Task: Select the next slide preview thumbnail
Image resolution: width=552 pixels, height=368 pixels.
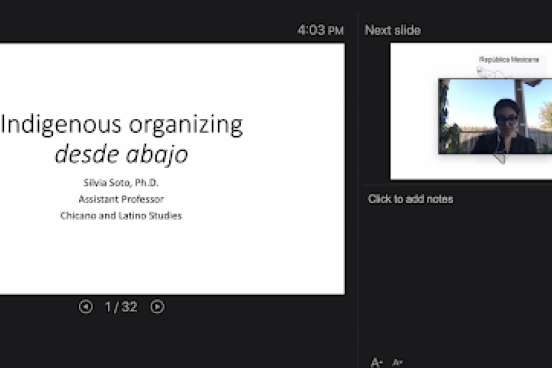Action: [x=471, y=111]
